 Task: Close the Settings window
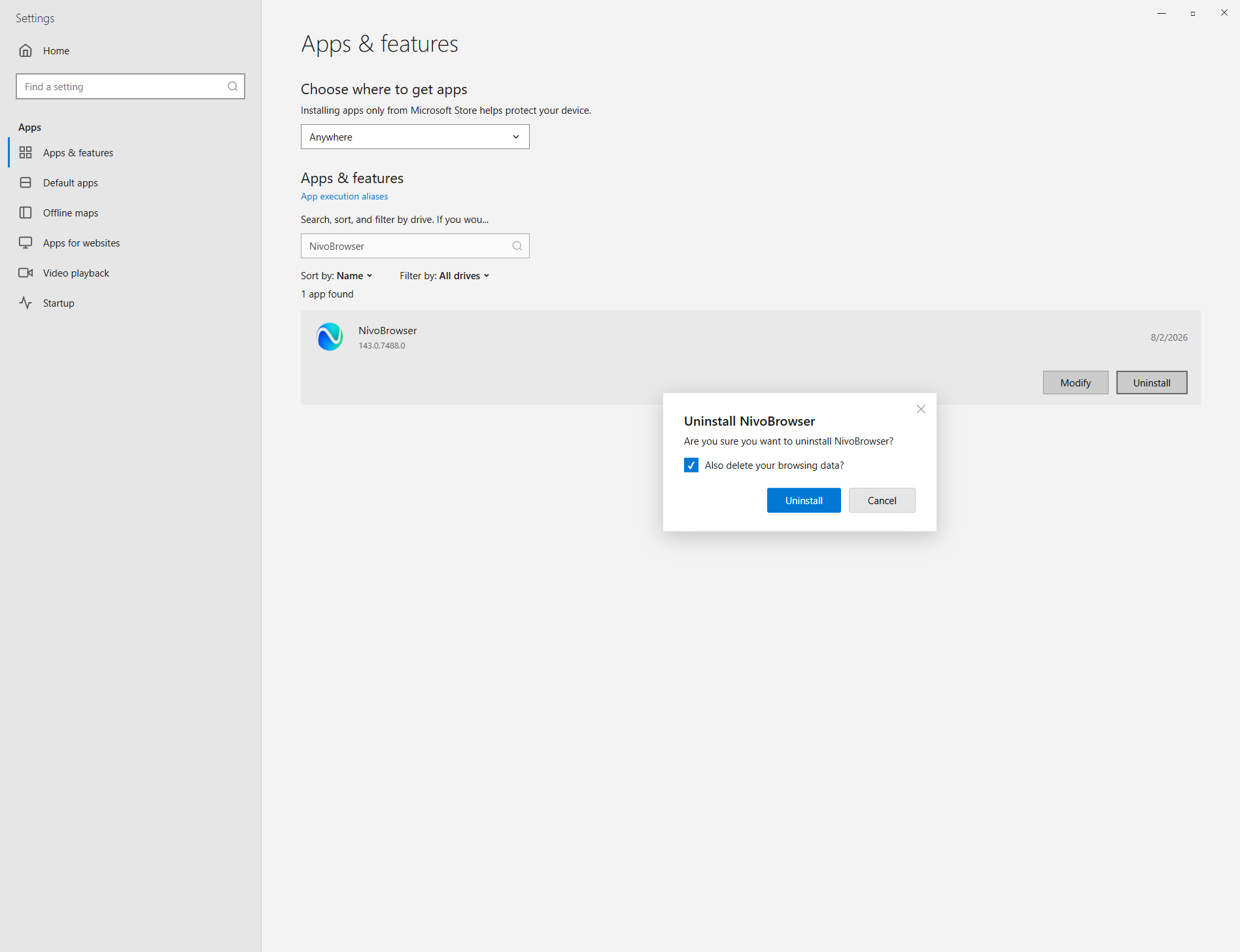pyautogui.click(x=1224, y=12)
